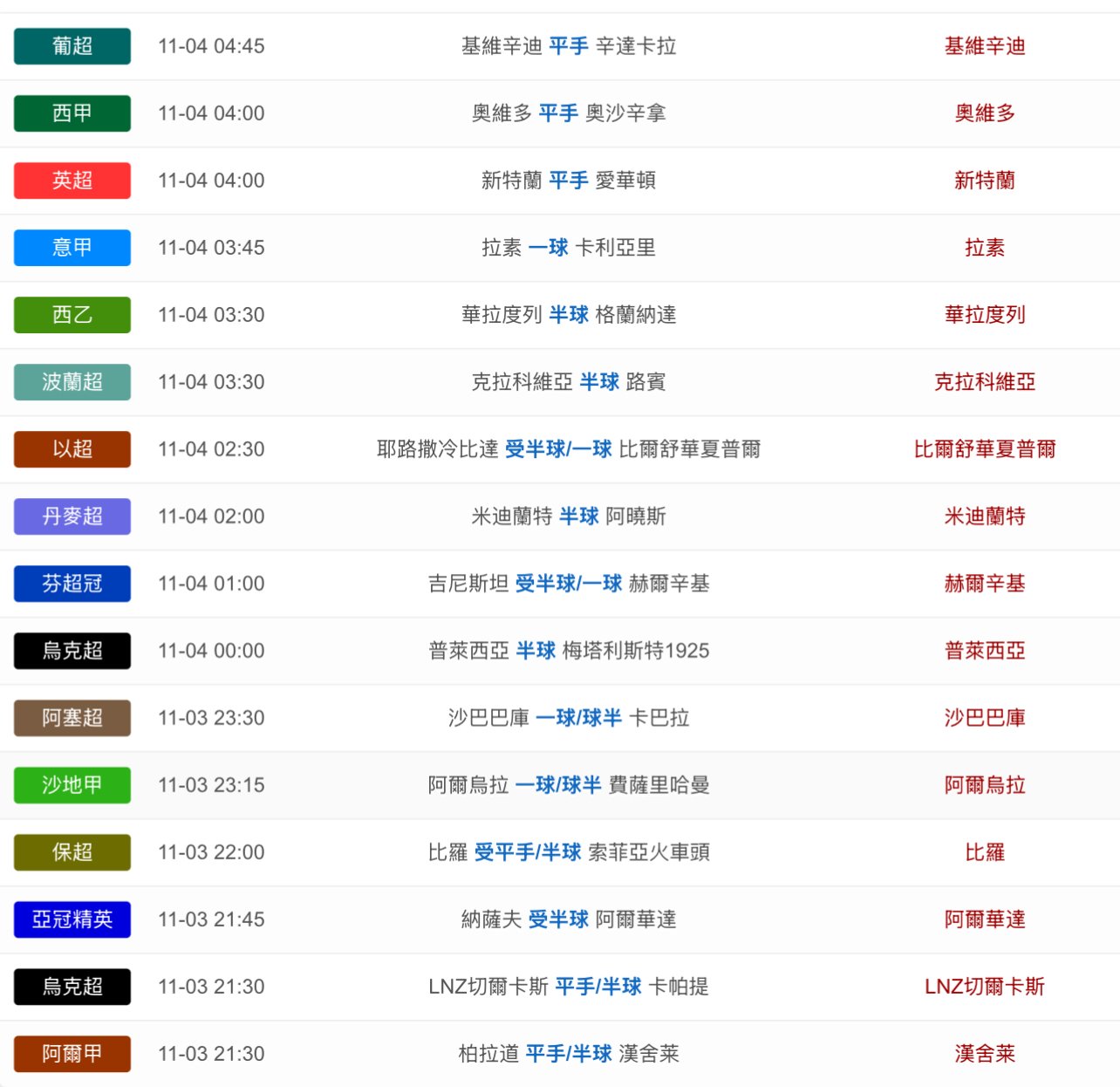Select the 阿爾甲 league badge

(x=72, y=1054)
